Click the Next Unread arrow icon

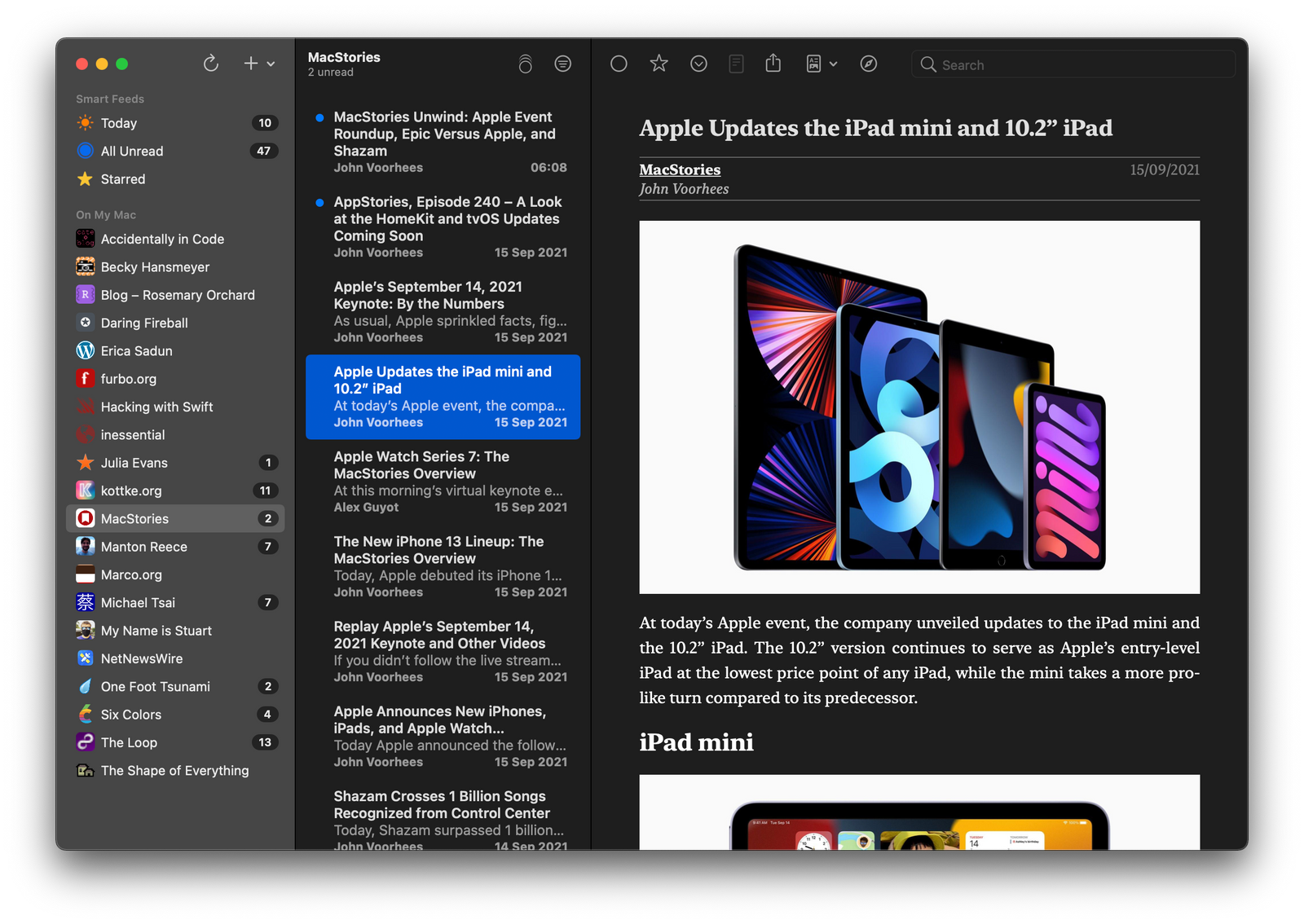(698, 64)
